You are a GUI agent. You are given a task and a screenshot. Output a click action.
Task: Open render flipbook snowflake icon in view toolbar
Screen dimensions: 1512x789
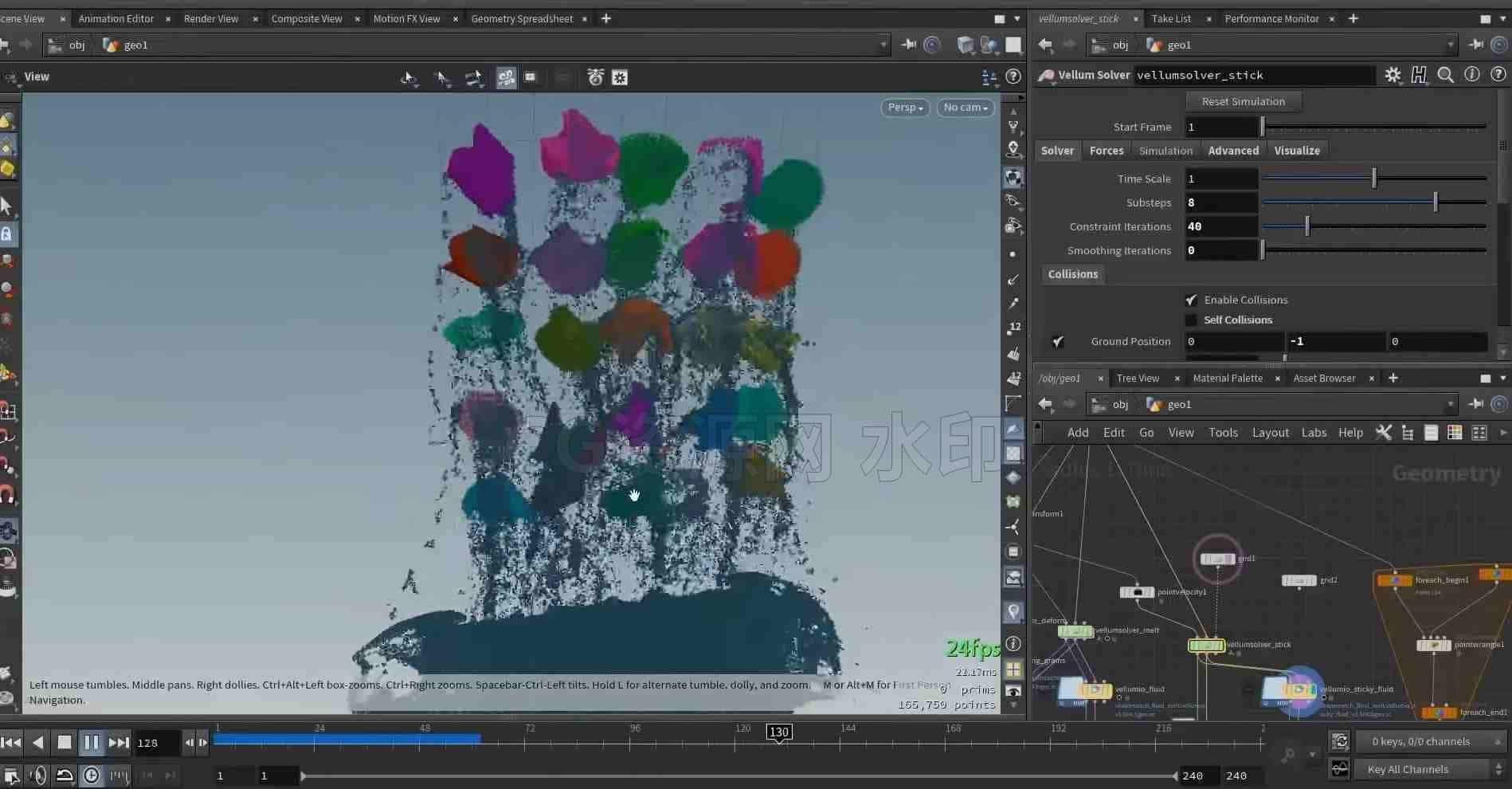(620, 77)
